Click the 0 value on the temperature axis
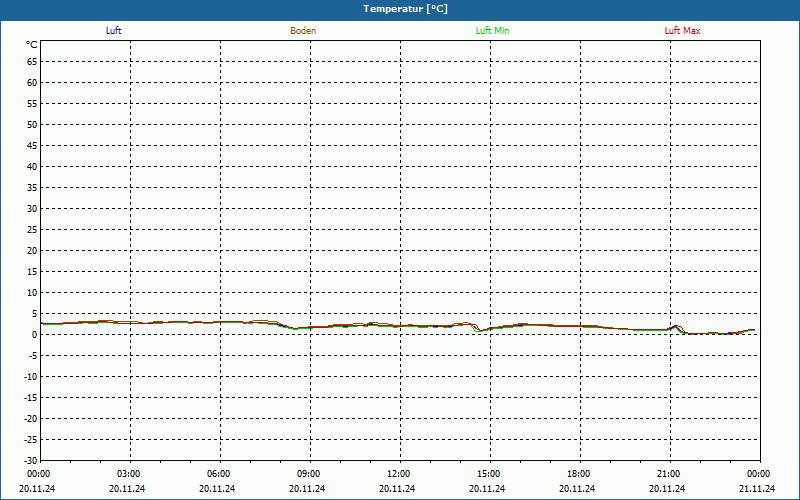The width and height of the screenshot is (800, 500). (x=35, y=335)
